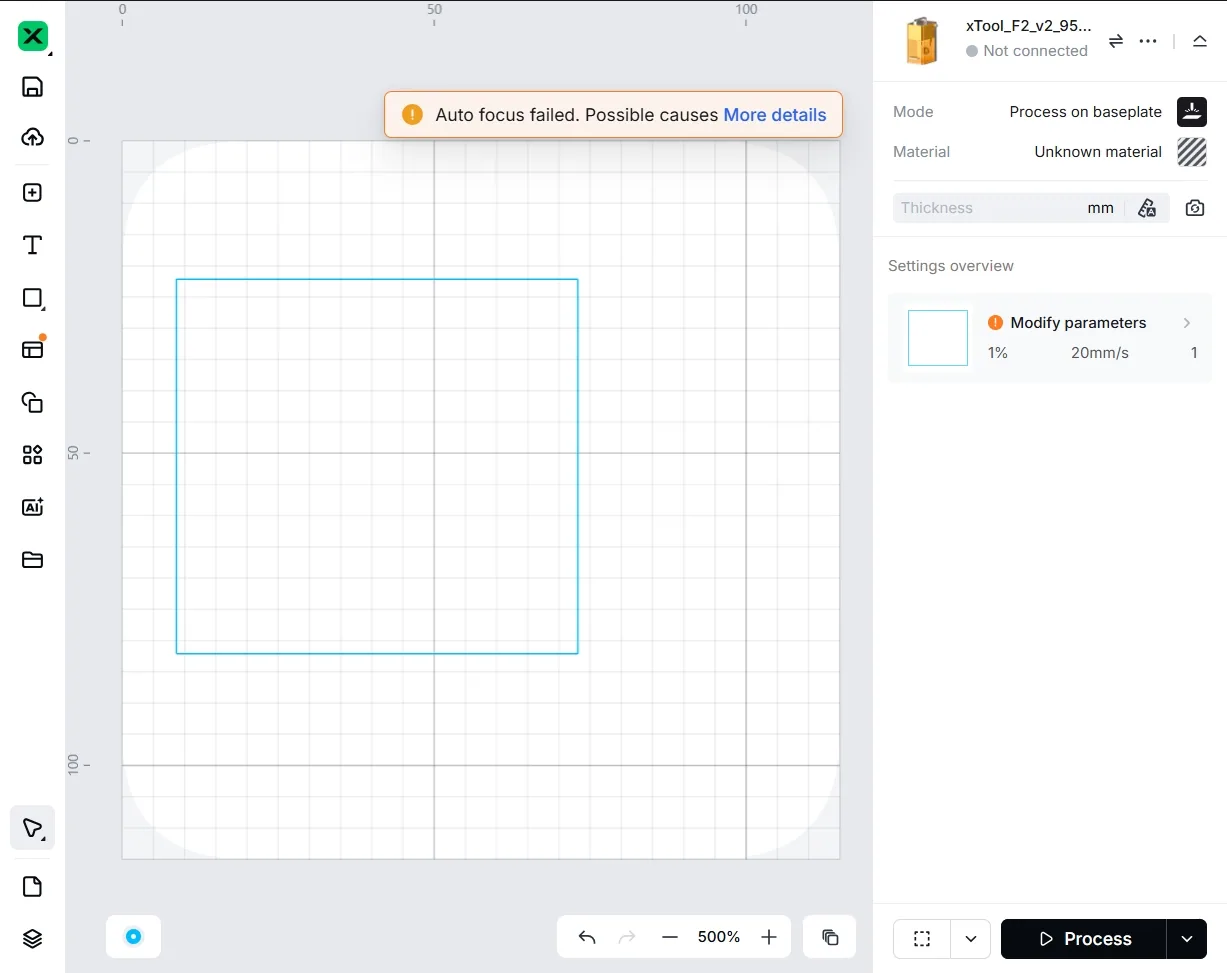
Task: Open Modify parameters settings row
Action: (x=1050, y=338)
